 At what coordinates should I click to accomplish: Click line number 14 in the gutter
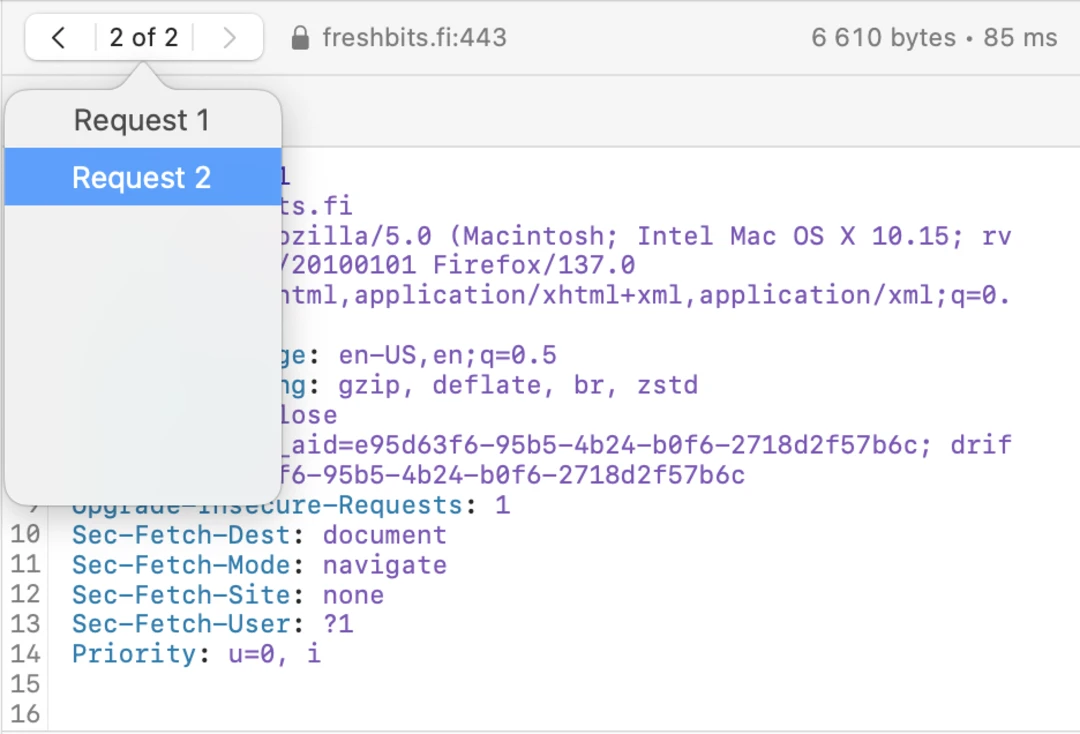(x=25, y=654)
